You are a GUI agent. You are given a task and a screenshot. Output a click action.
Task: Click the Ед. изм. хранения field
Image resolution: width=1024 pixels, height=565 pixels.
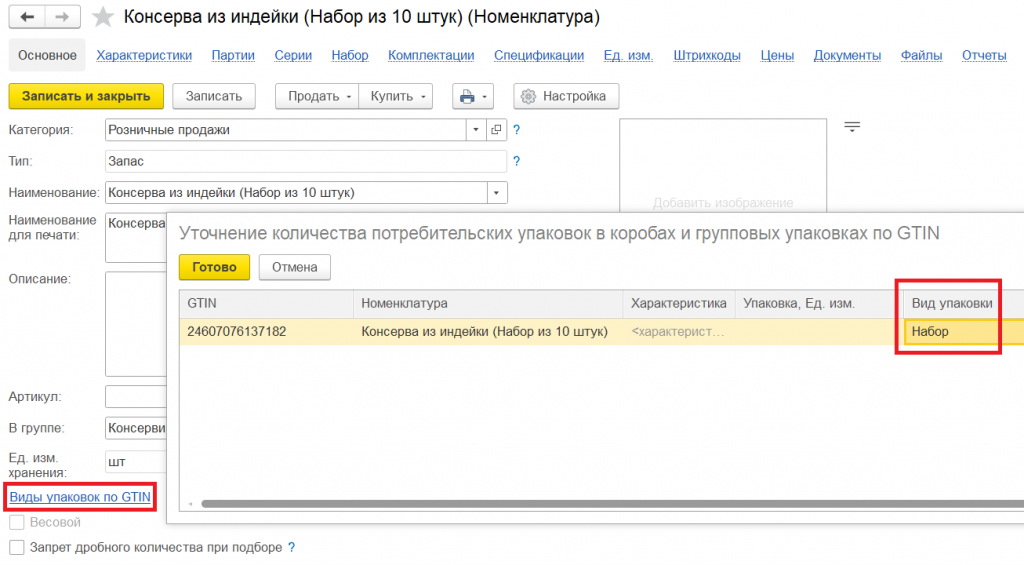pos(136,462)
